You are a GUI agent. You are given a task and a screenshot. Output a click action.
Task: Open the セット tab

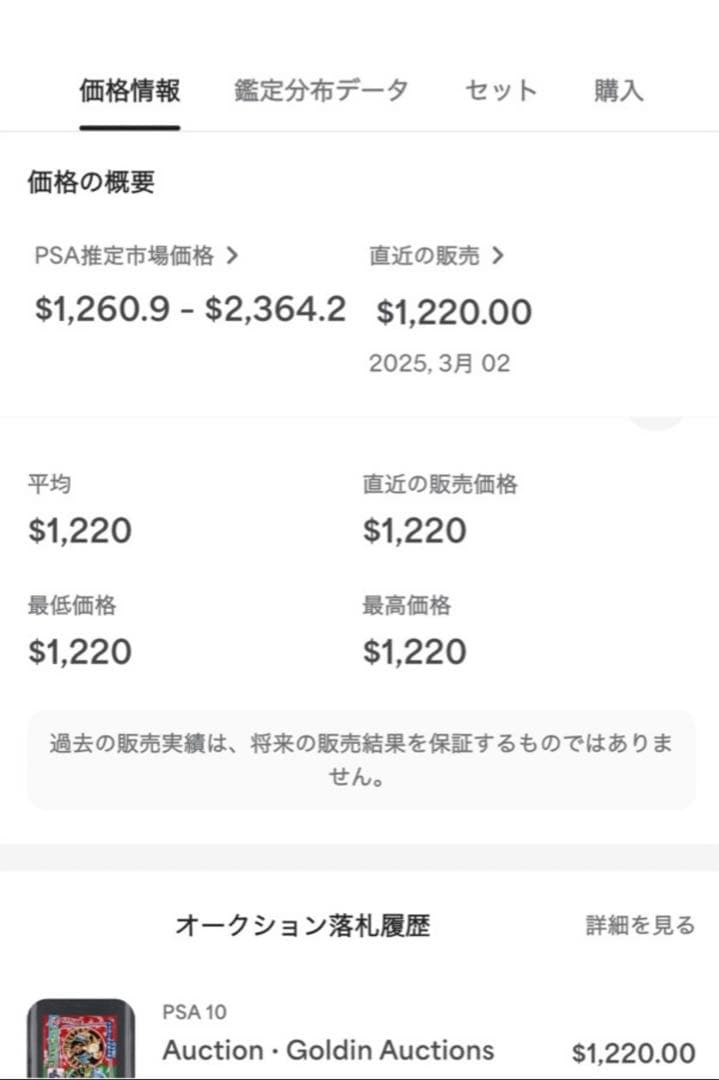tap(498, 90)
